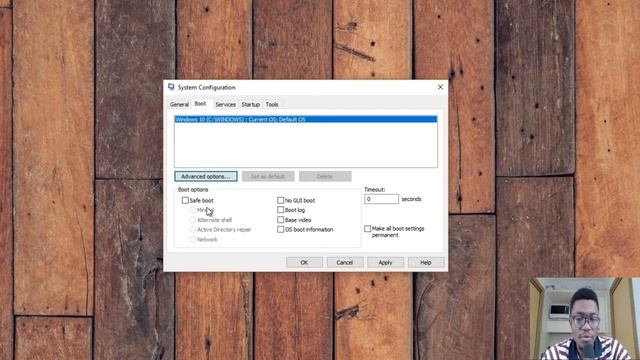The width and height of the screenshot is (640, 360).
Task: Enable the Safe boot checkbox
Action: pos(185,200)
